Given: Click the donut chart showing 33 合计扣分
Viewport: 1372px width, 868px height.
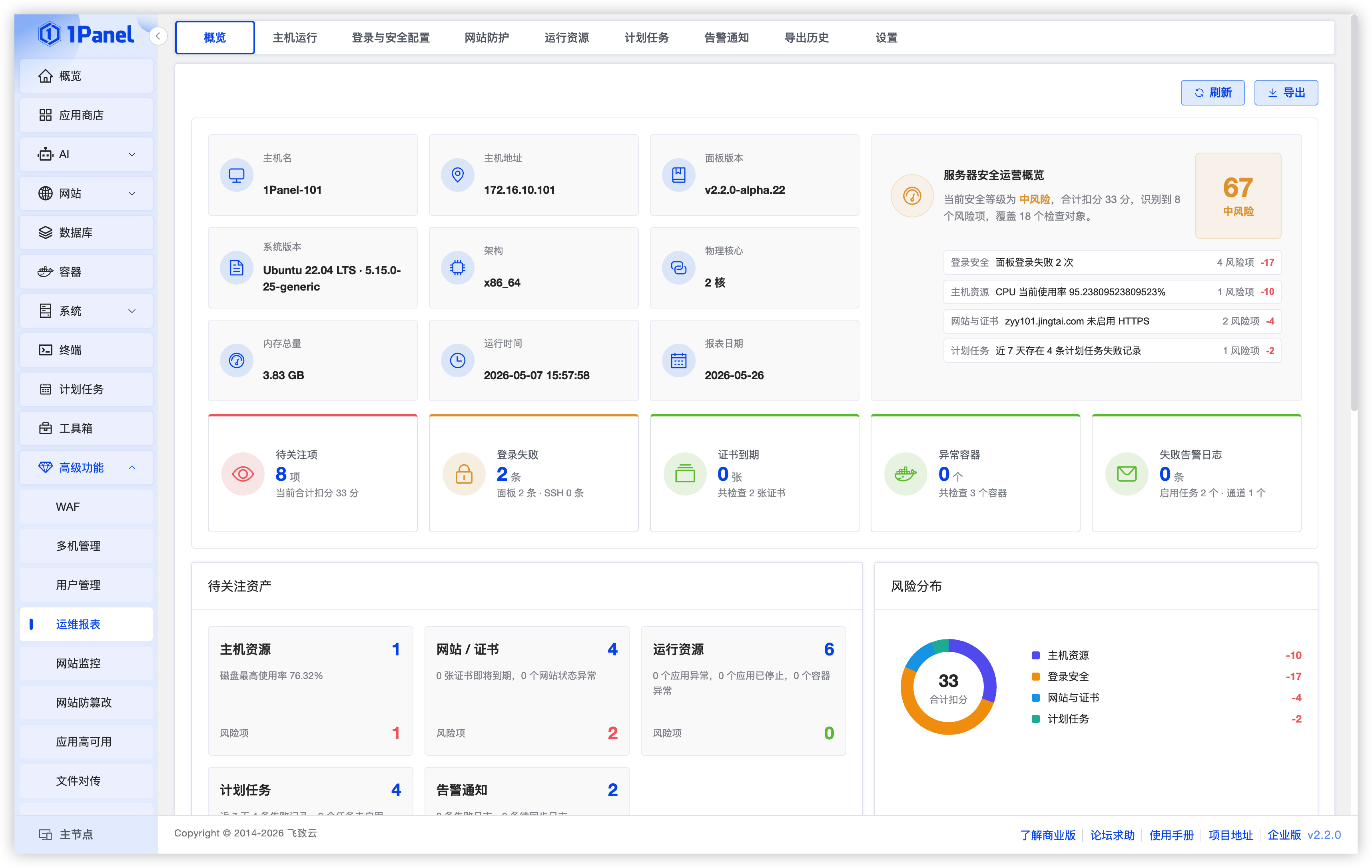Looking at the screenshot, I should (948, 687).
